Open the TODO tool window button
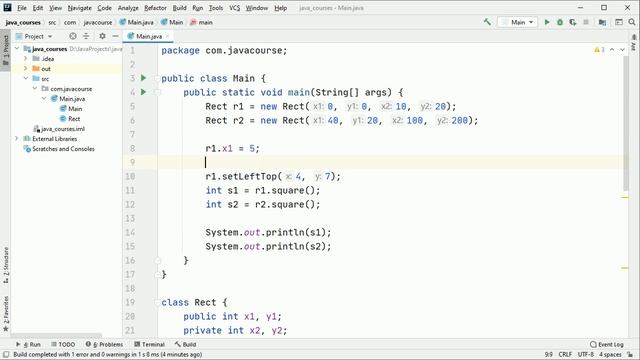 63,344
